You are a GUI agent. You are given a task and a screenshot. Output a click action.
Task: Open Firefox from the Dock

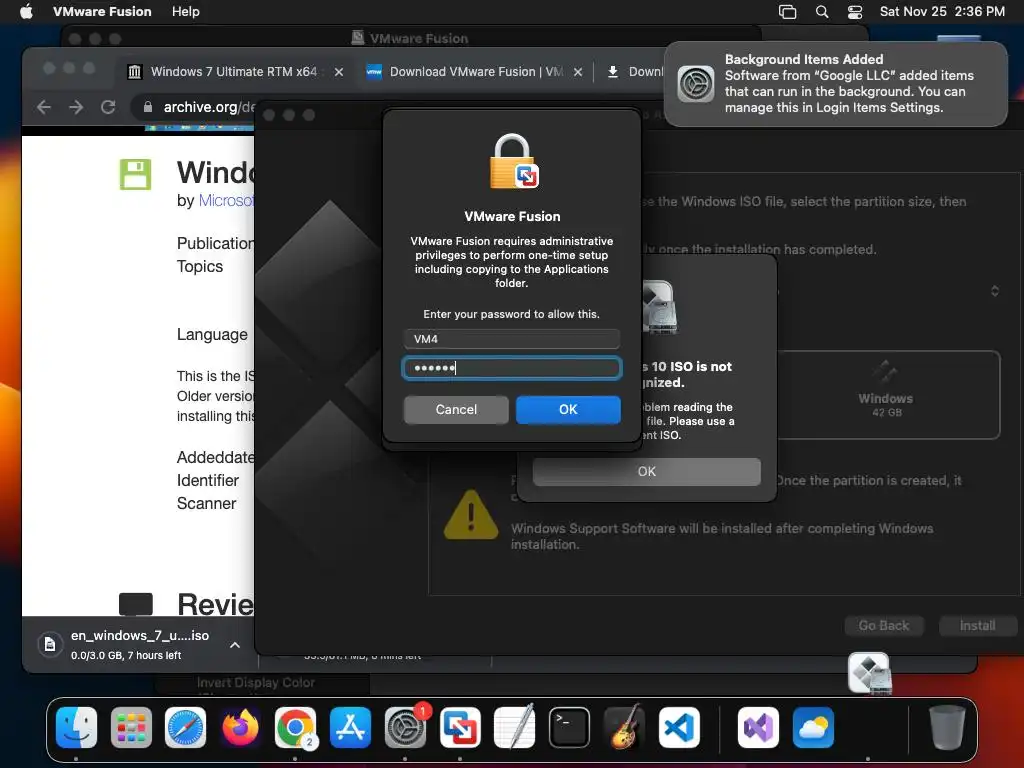(240, 728)
